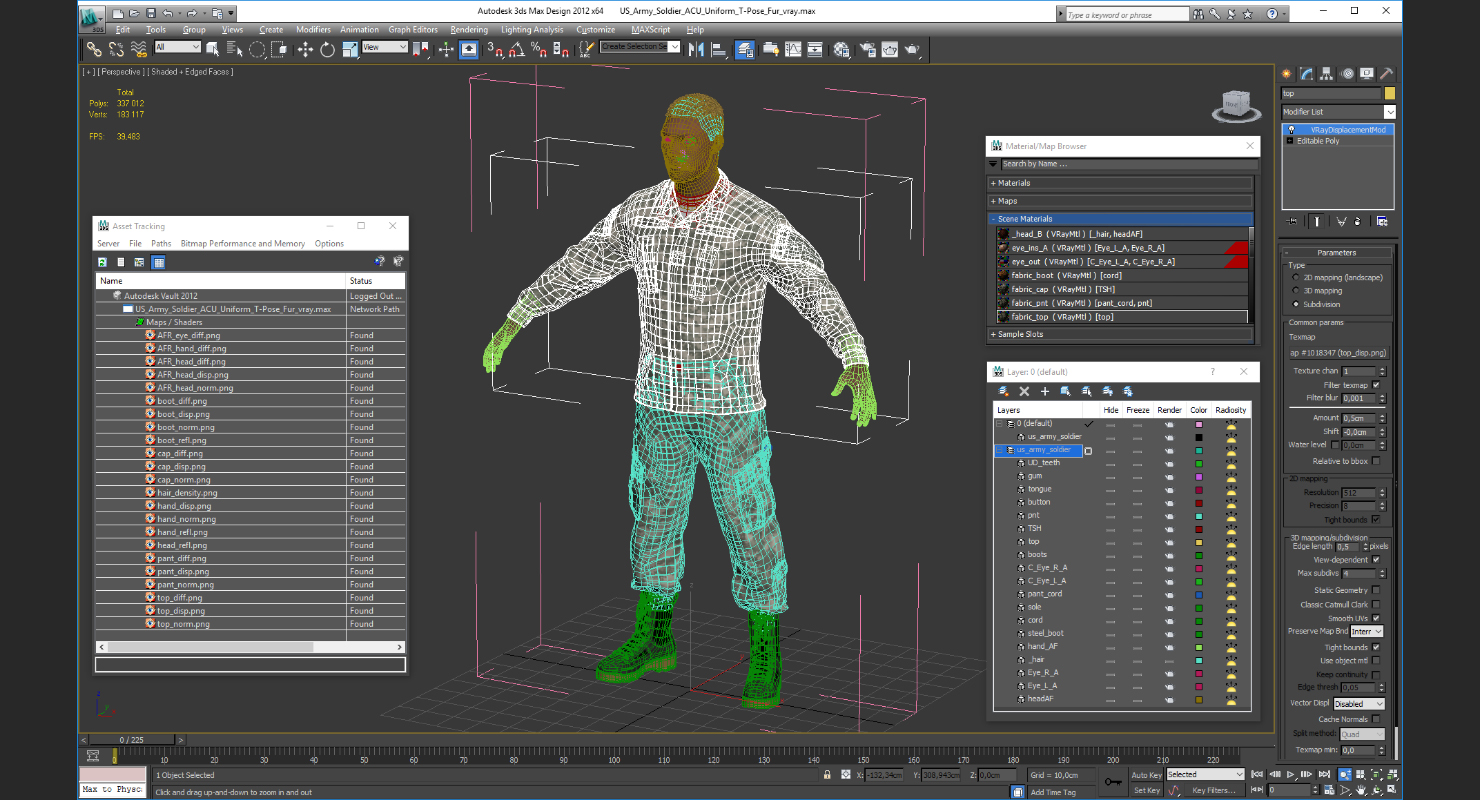1480x800 pixels.
Task: Open the Hierarchy command panel tab
Action: [1327, 74]
